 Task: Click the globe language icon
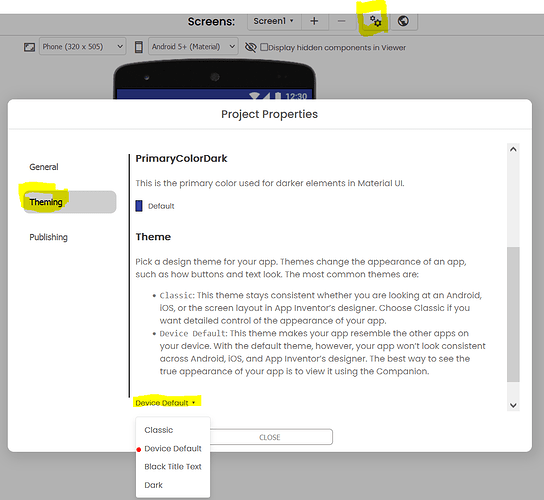[x=403, y=21]
